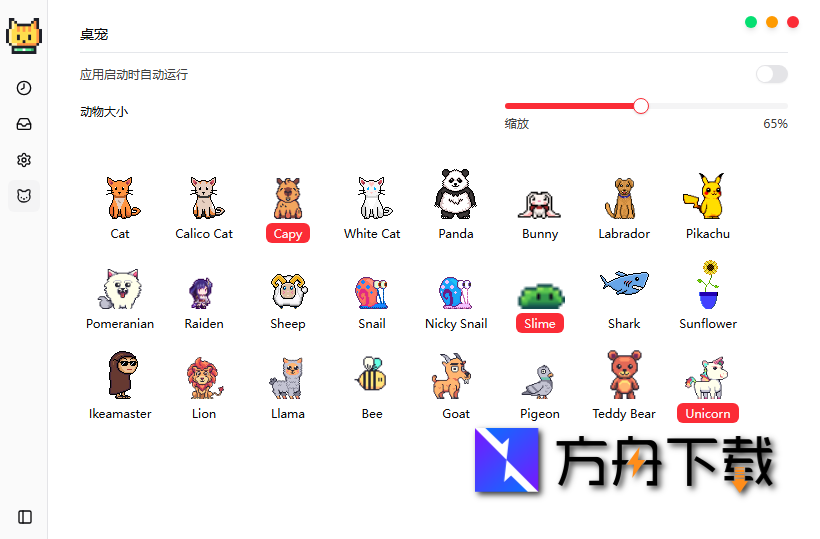The image size is (820, 539).
Task: Collapse the sidebar panel with bottom icon
Action: 25,517
